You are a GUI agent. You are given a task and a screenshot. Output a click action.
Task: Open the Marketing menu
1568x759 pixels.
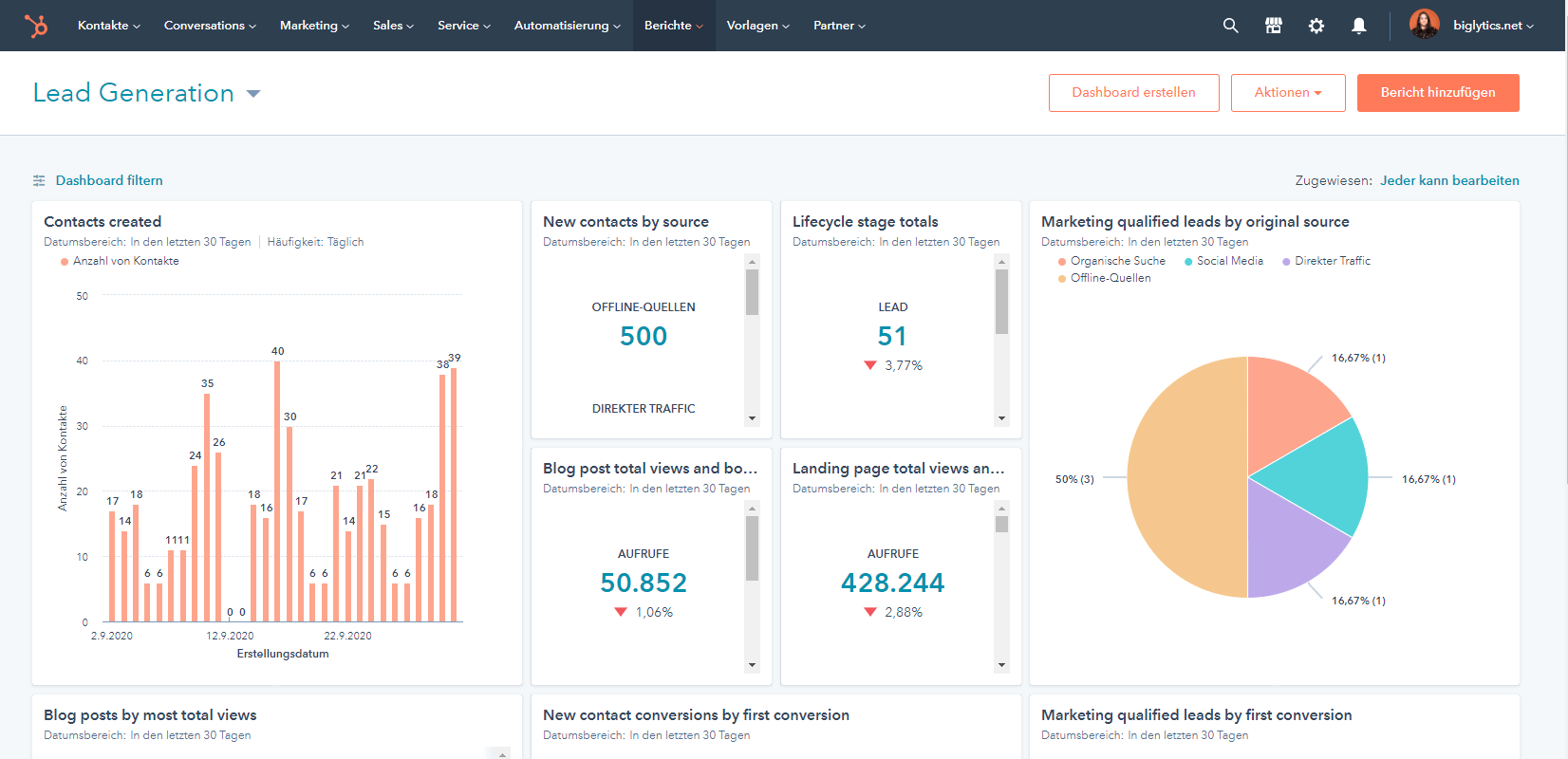[314, 26]
